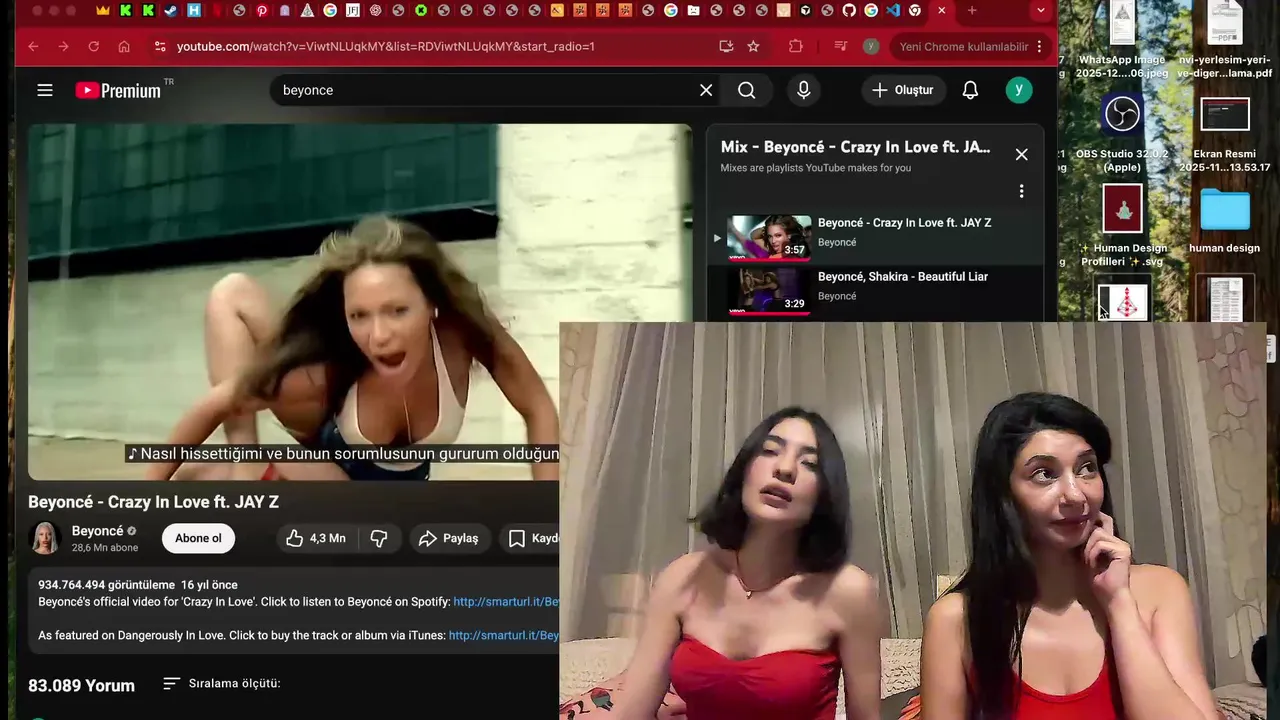This screenshot has width=1280, height=720.
Task: Switch to the Pinterest tab
Action: pyautogui.click(x=262, y=10)
